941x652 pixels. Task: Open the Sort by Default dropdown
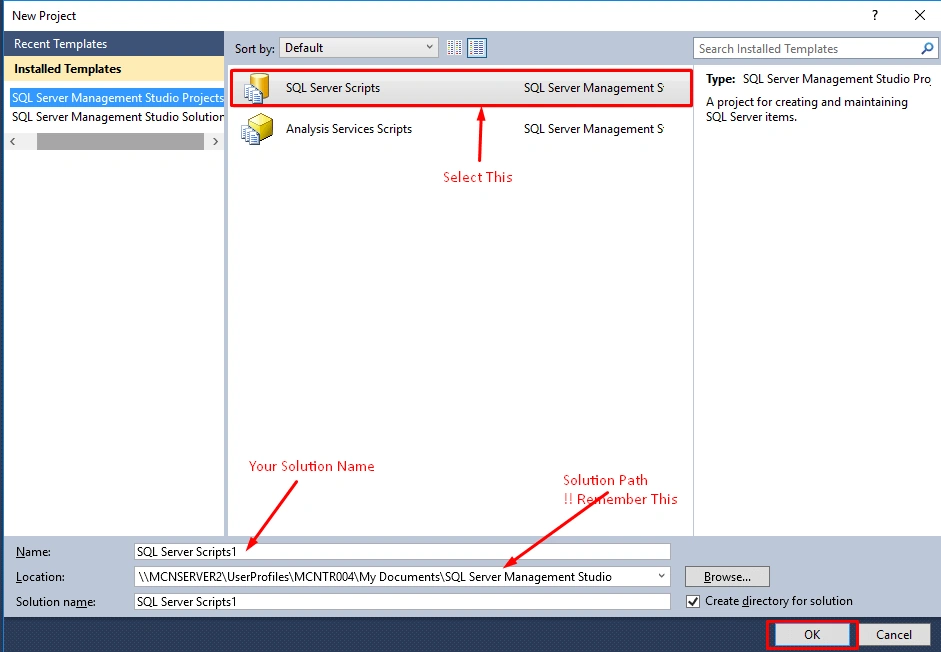click(x=359, y=48)
